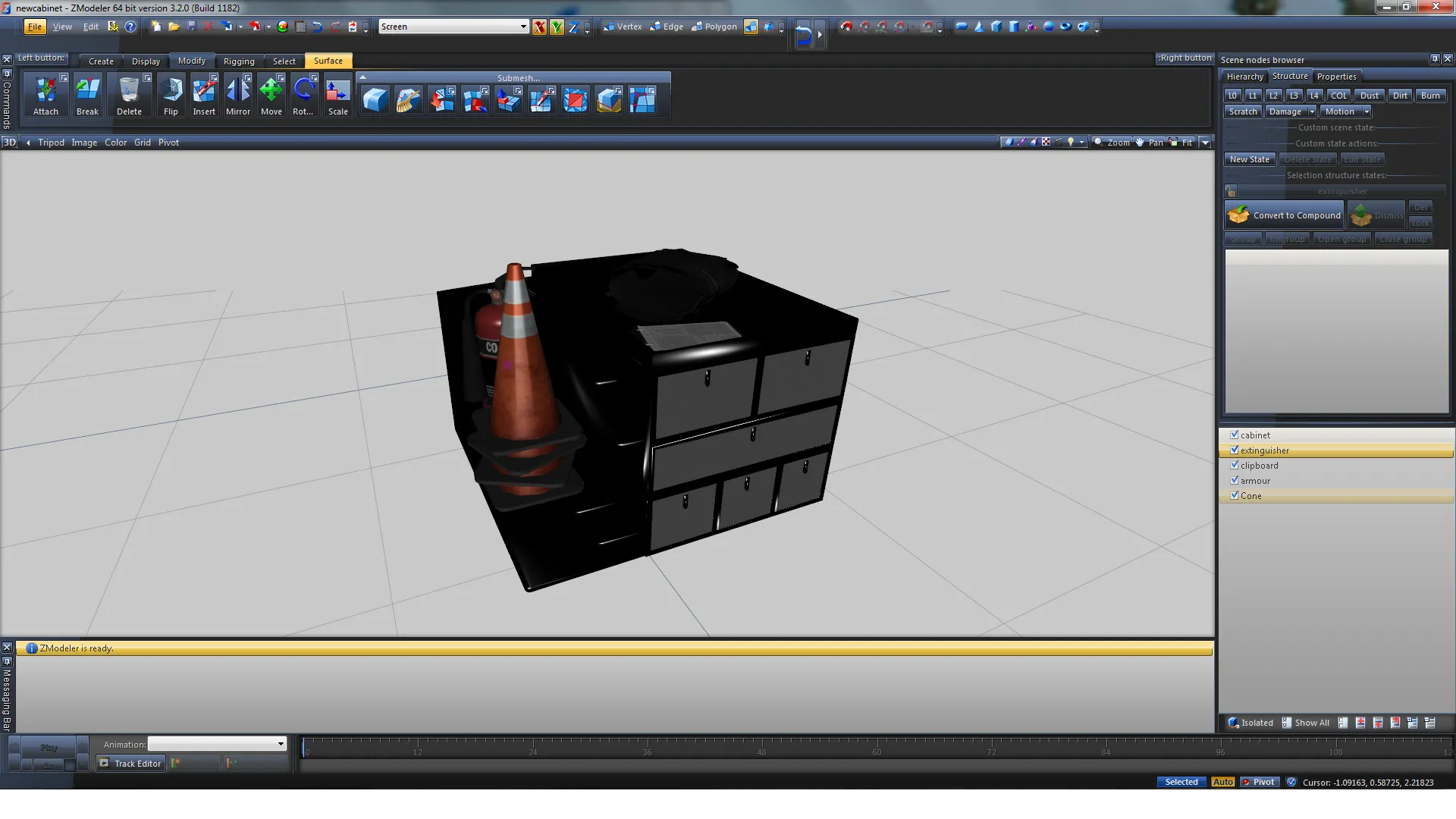
Task: Uncheck the cabinet node visibility
Action: click(x=1234, y=435)
